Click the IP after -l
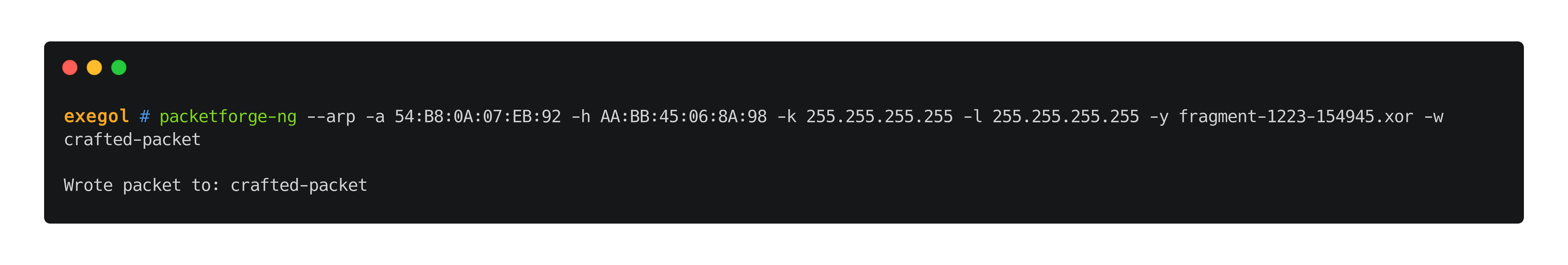Viewport: 1568px width, 265px height. click(1066, 116)
